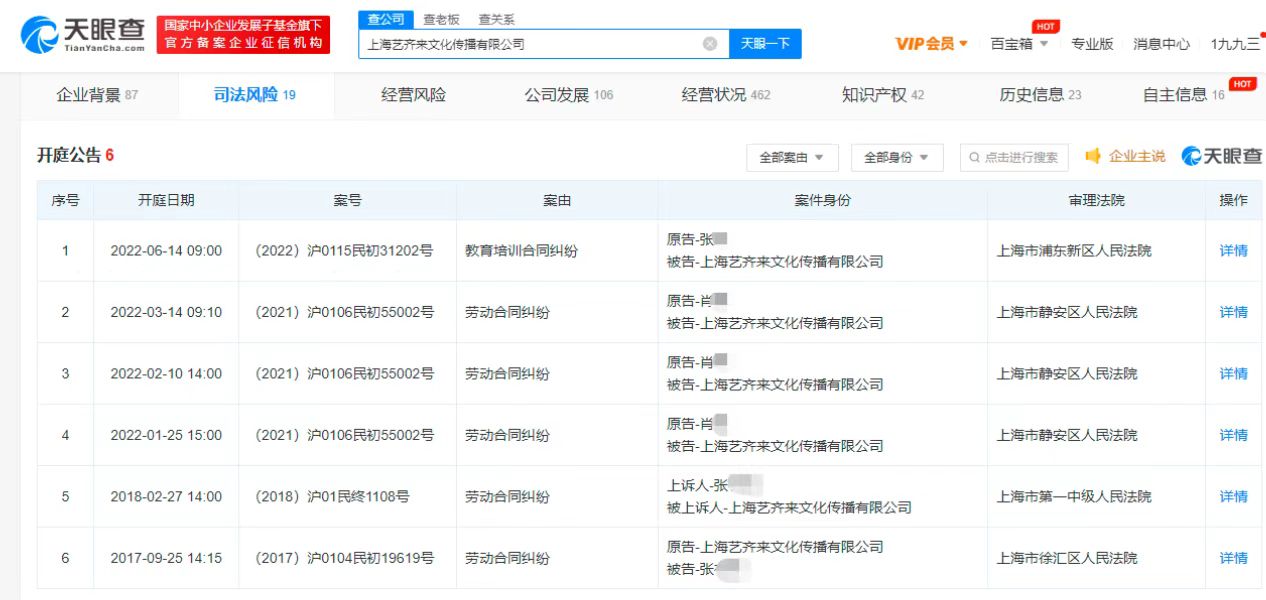Screen dimensions: 1266x600
Task: Open the 百宝箱 dropdown menu
Action: [x=1019, y=44]
